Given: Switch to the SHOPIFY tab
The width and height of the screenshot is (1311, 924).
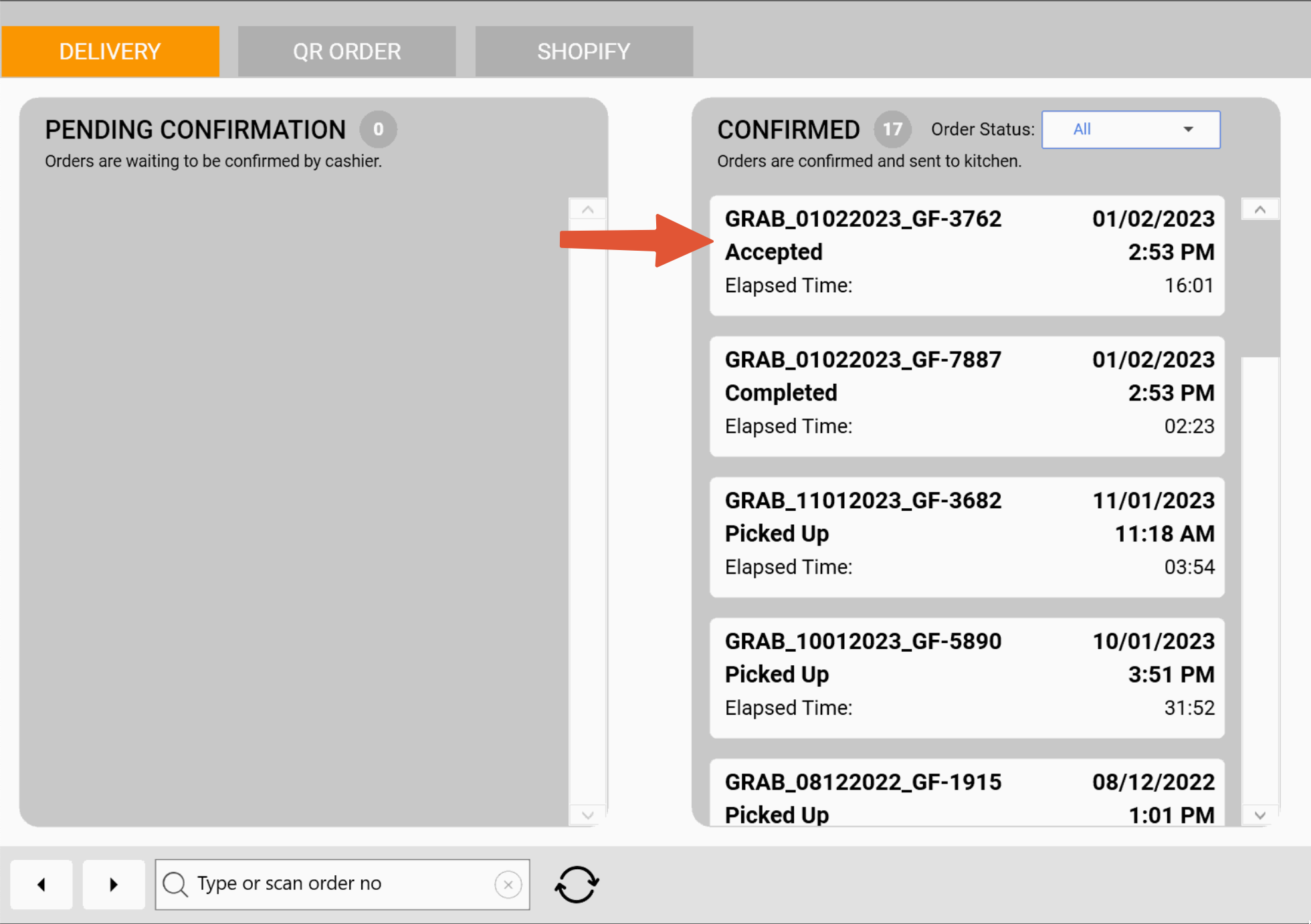Looking at the screenshot, I should pos(584,51).
